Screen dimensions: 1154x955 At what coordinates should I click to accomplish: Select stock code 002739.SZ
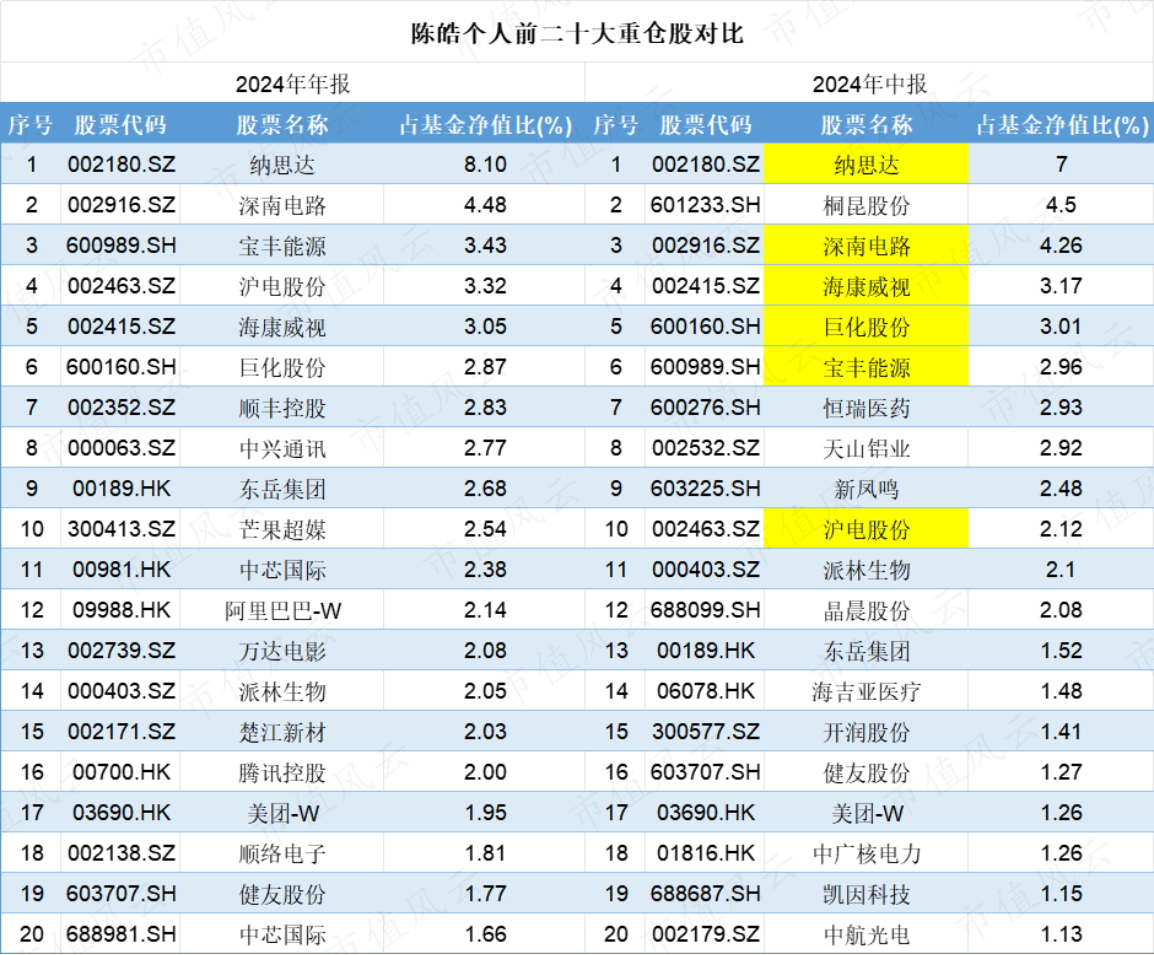point(121,650)
